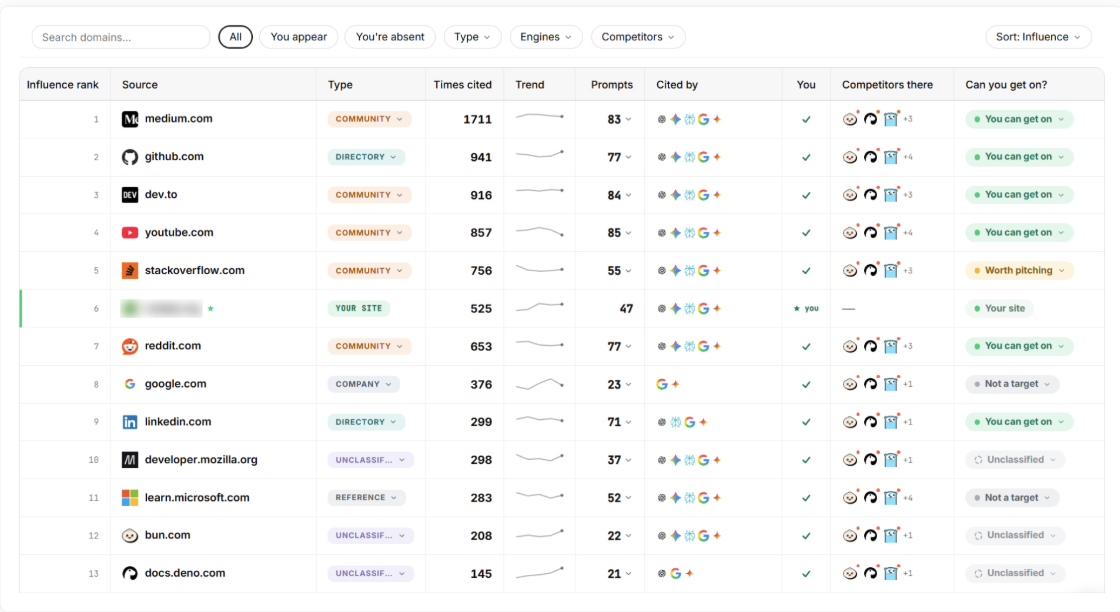The width and height of the screenshot is (1120, 612).
Task: Click the 525 times cited value
Action: coord(481,308)
